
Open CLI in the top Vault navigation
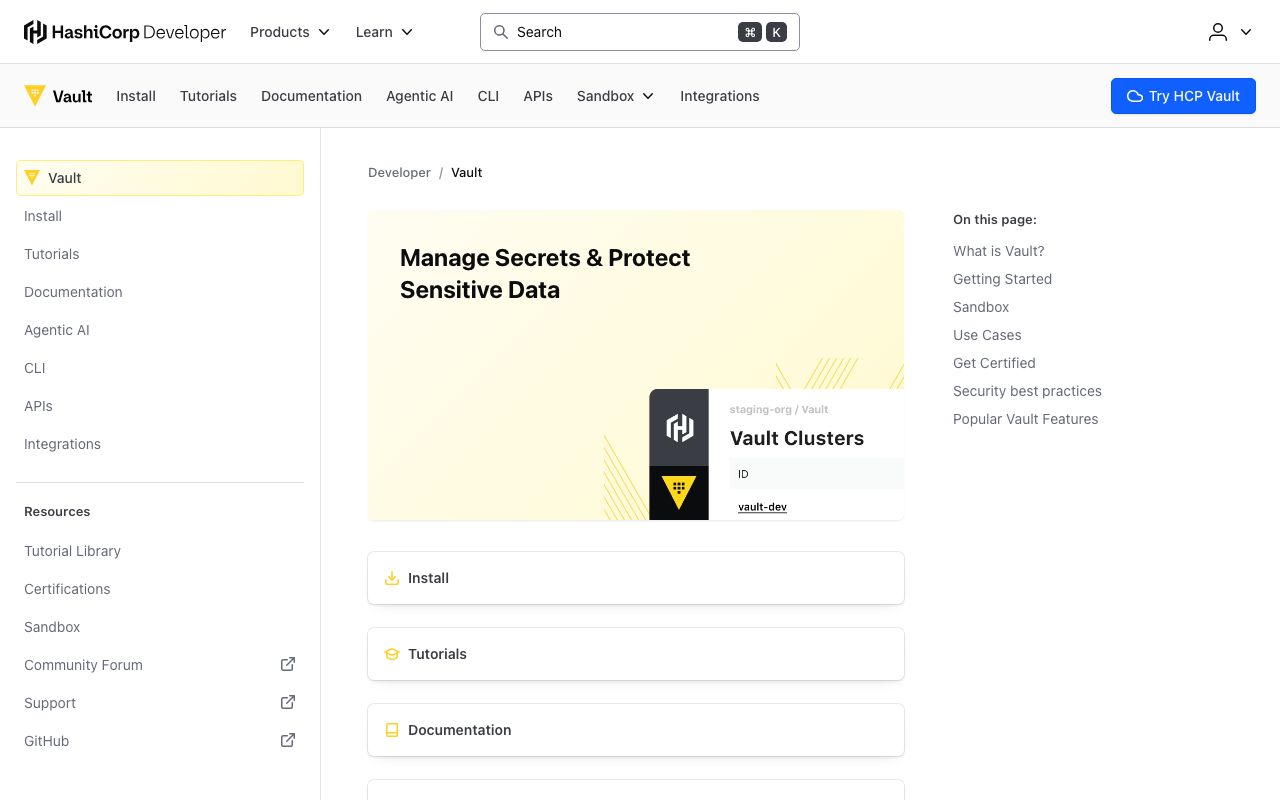(488, 96)
